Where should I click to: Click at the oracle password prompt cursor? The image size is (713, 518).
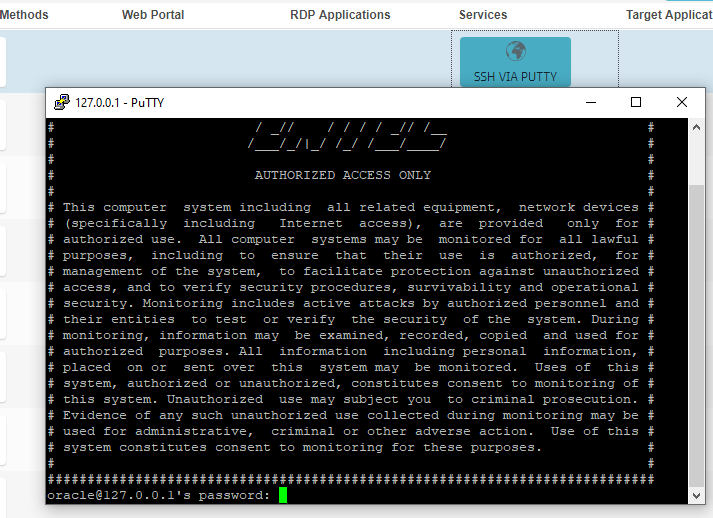283,495
